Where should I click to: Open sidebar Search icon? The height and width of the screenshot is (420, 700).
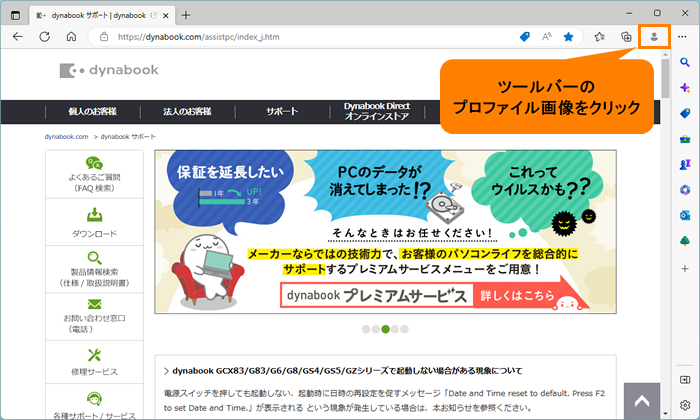click(x=685, y=62)
